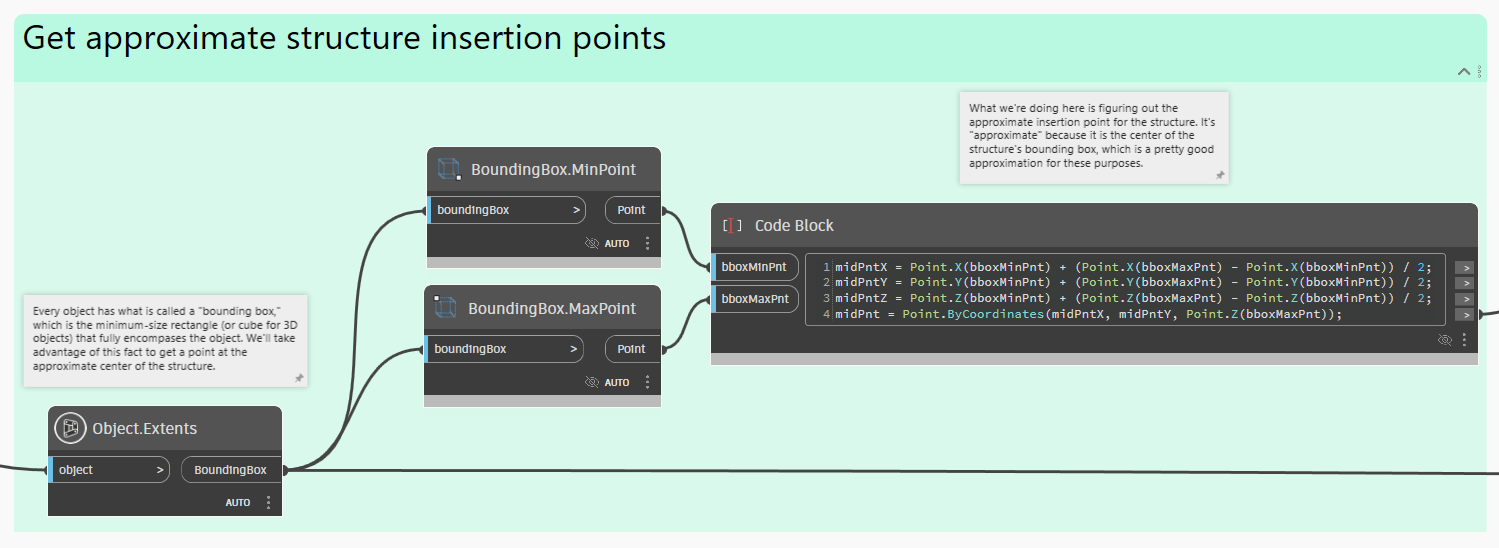
Task: Open the Code Block three-dot options menu
Action: pos(1464,340)
